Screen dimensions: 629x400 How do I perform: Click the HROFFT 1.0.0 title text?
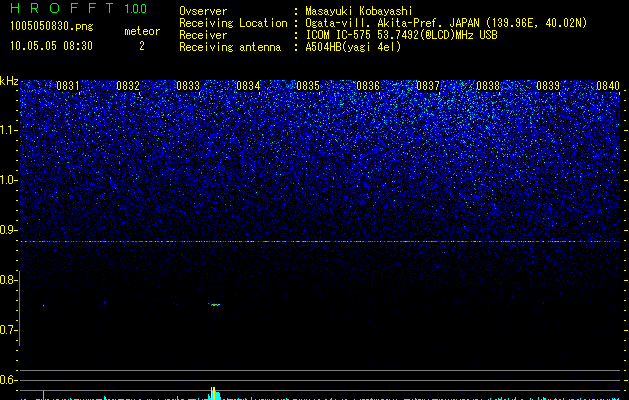coord(78,8)
